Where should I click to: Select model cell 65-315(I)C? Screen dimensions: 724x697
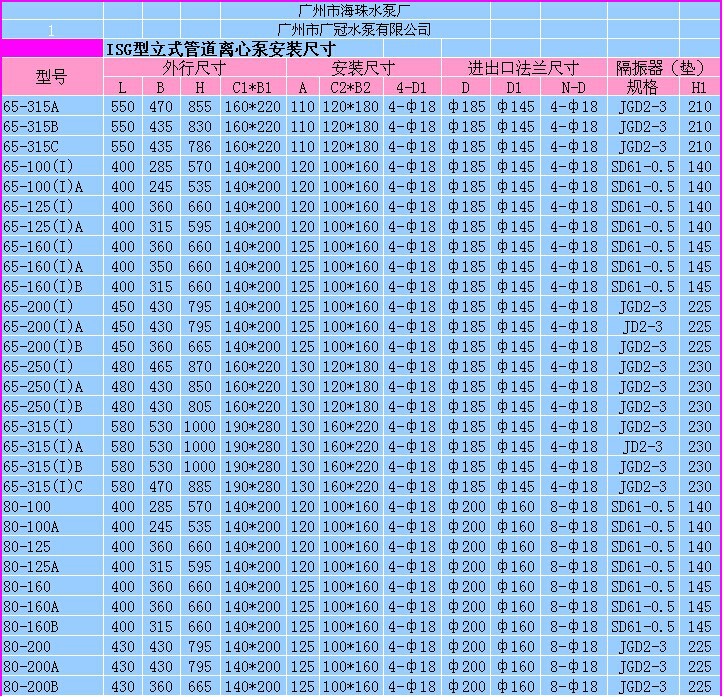click(52, 487)
